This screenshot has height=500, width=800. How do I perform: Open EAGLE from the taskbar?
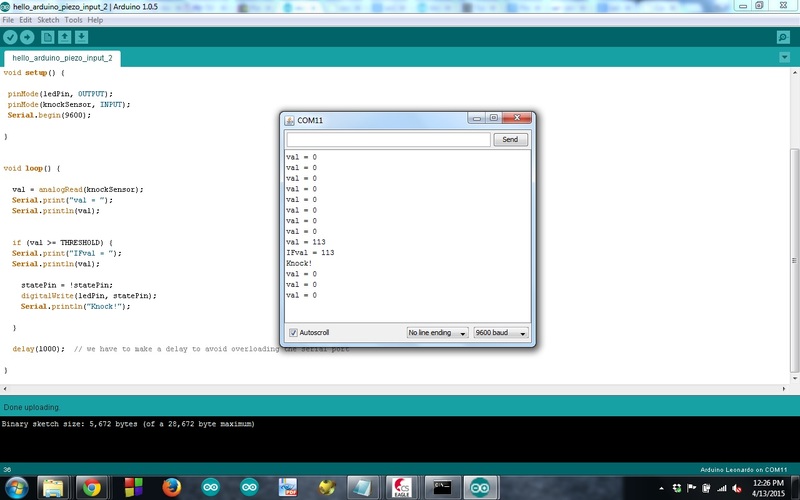point(403,488)
